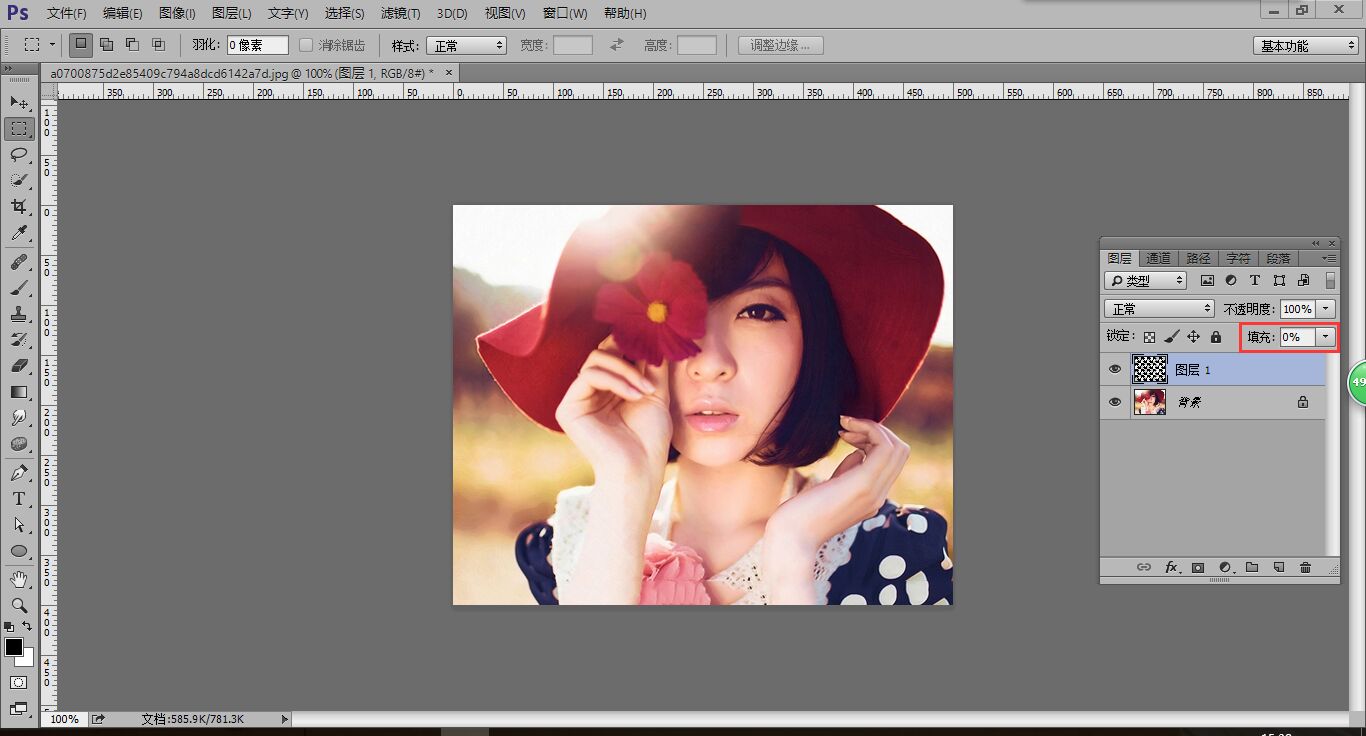The height and width of the screenshot is (736, 1366).
Task: Select the Zoom tool in toolbar
Action: pos(19,605)
